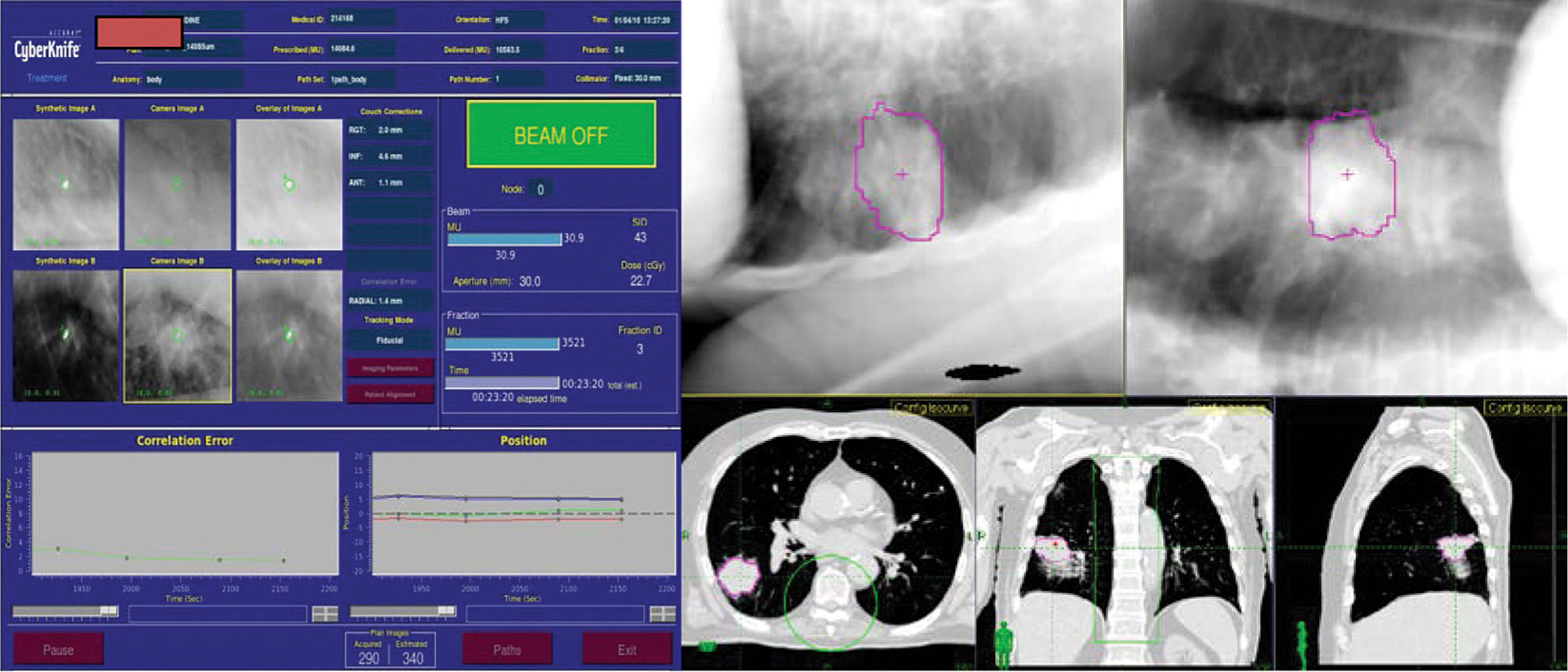
Task: Click the pink crosshair in left radiograph
Action: (x=902, y=174)
